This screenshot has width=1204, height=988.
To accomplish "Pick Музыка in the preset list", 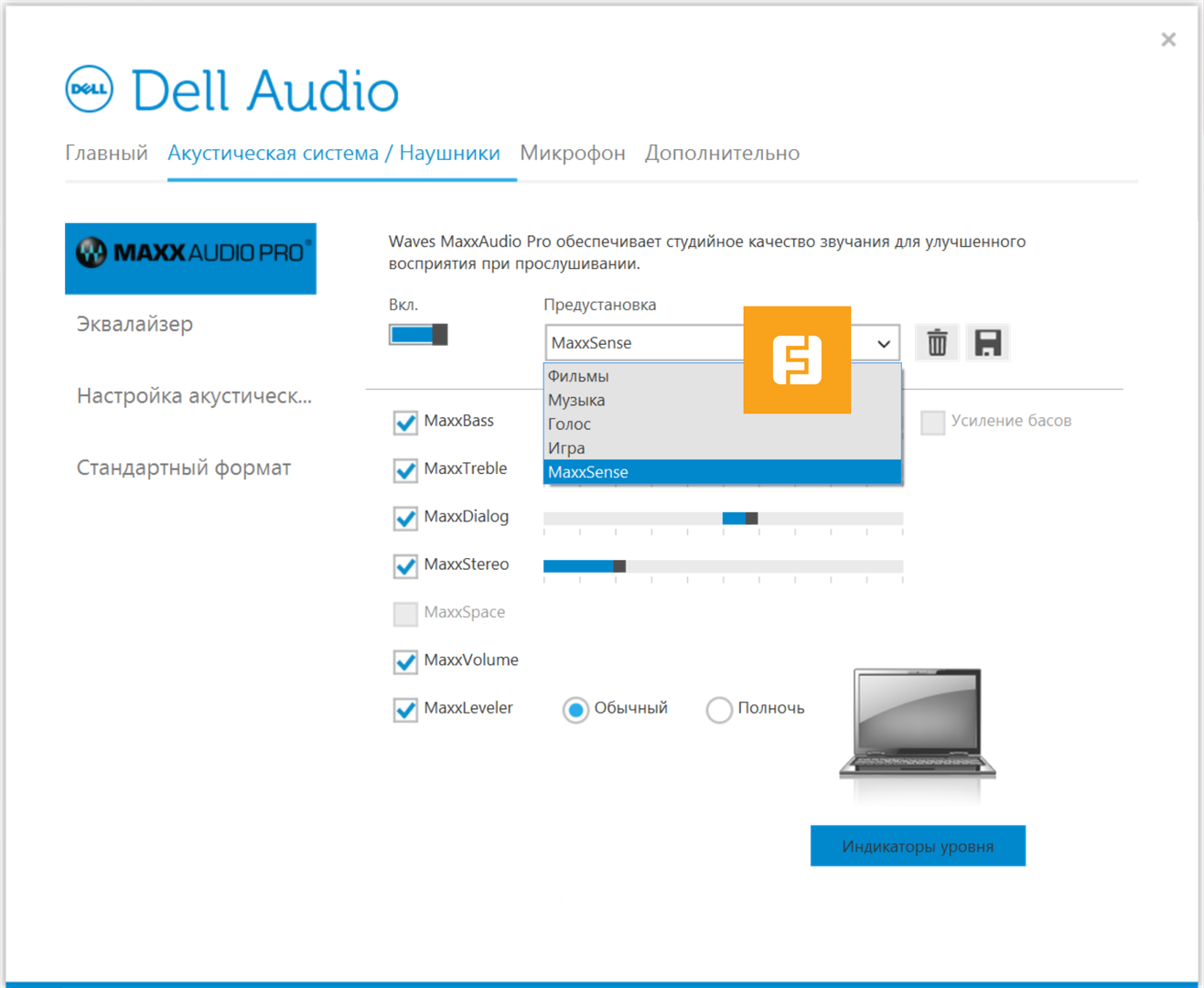I will [576, 400].
